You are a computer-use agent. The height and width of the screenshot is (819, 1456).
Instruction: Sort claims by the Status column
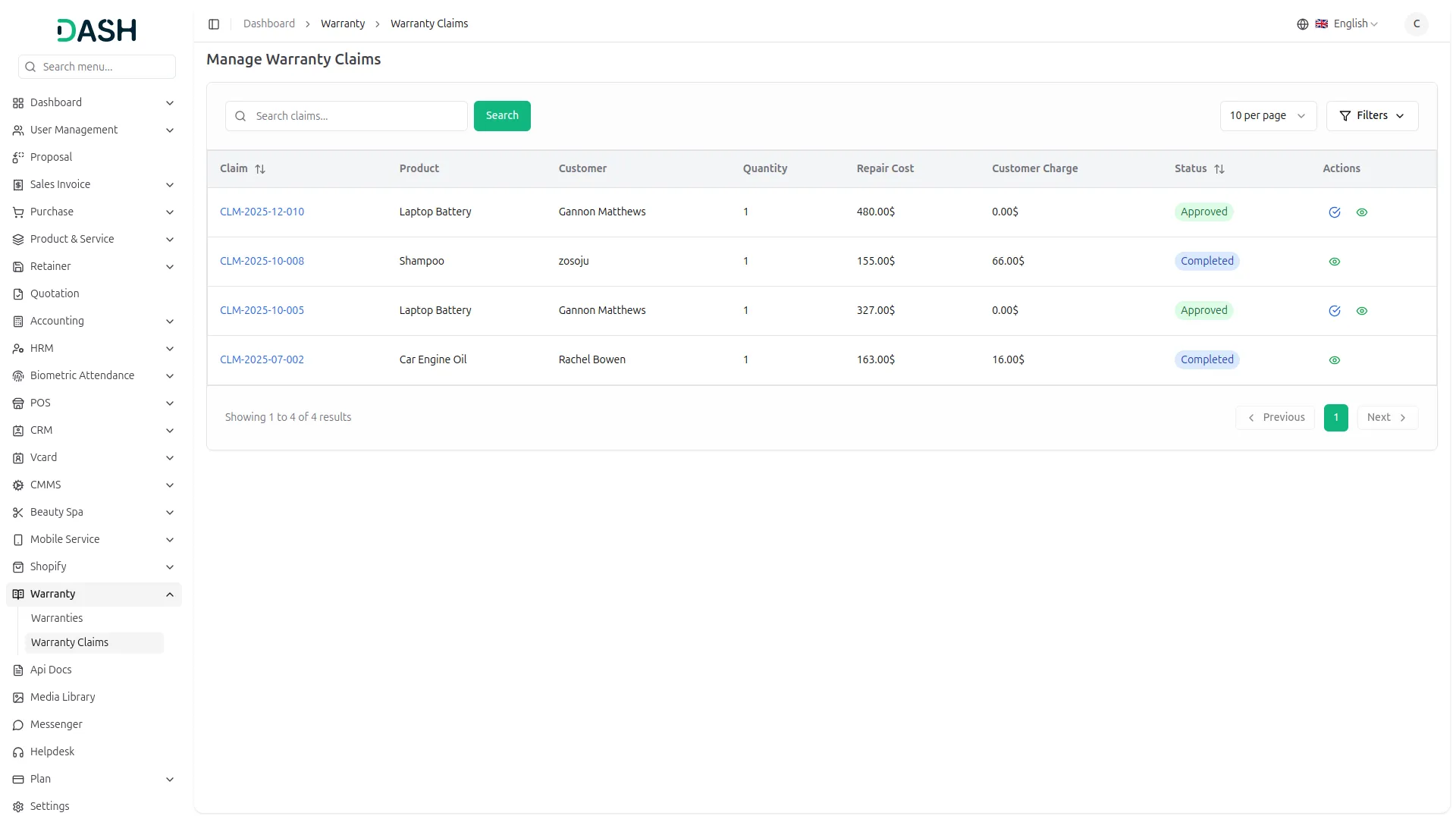[x=1219, y=169]
